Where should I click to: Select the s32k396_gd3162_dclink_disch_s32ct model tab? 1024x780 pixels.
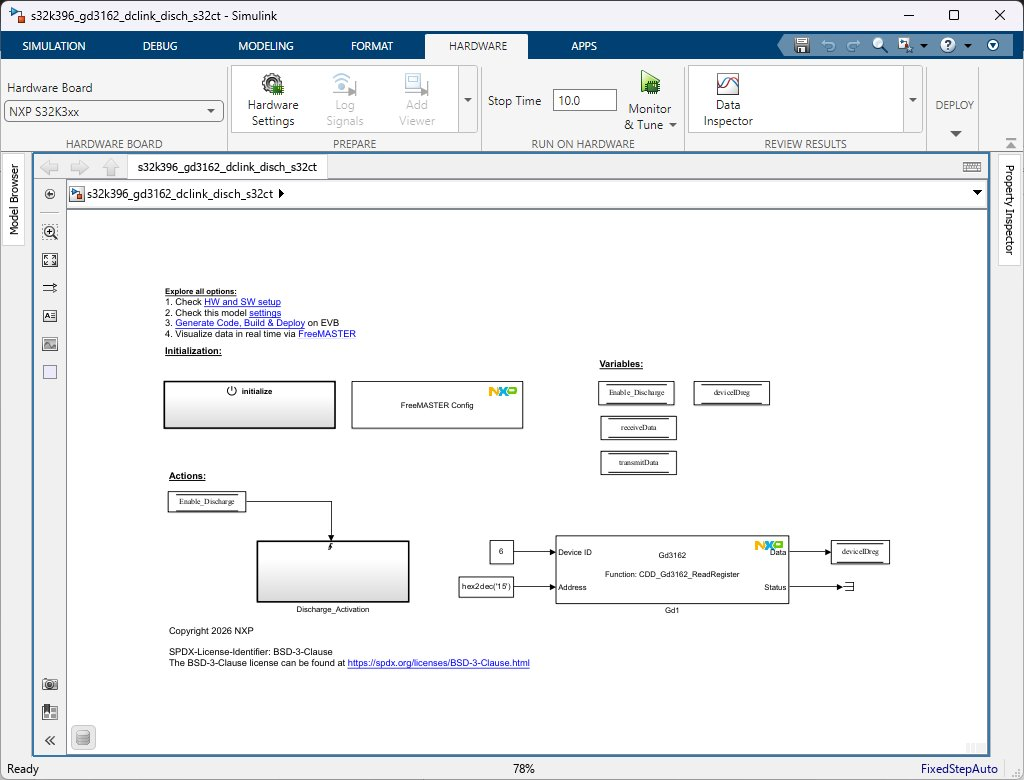(x=227, y=167)
